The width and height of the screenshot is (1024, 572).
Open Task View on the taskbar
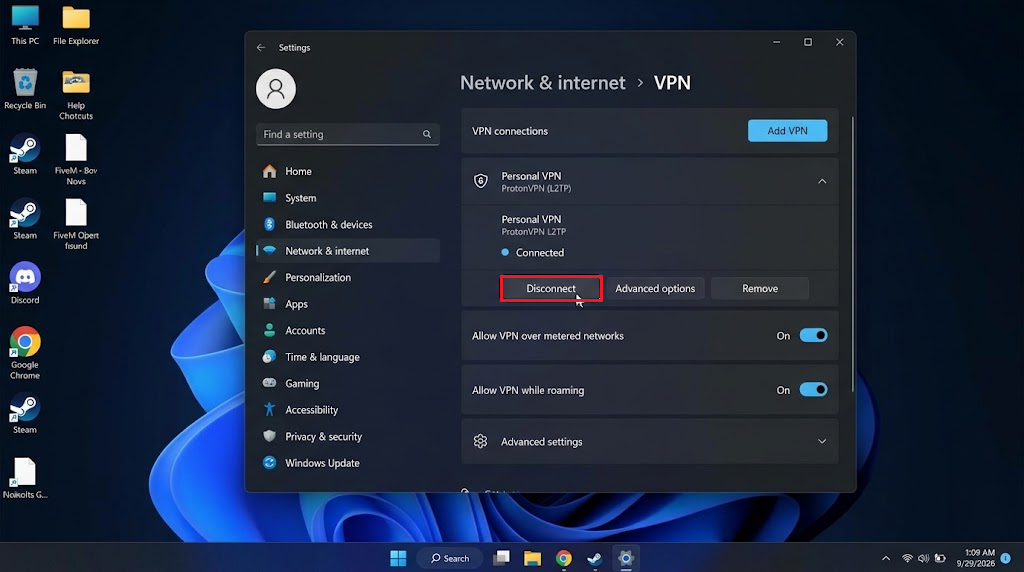502,558
